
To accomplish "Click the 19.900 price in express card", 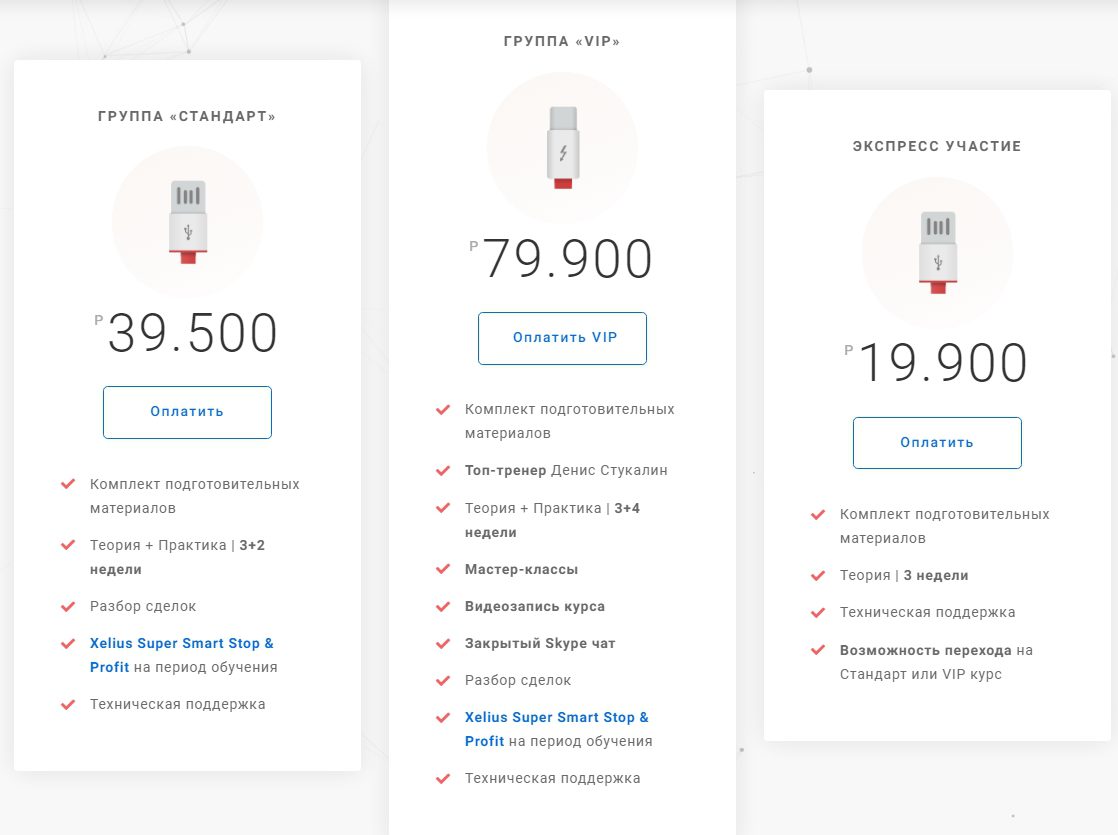I will coord(942,364).
